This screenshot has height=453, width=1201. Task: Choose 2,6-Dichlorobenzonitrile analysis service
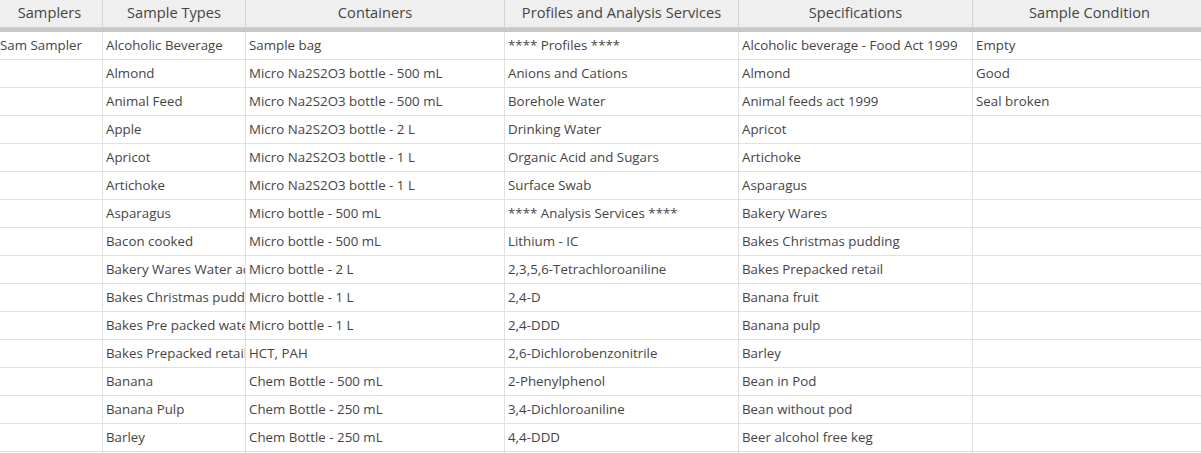pos(582,354)
